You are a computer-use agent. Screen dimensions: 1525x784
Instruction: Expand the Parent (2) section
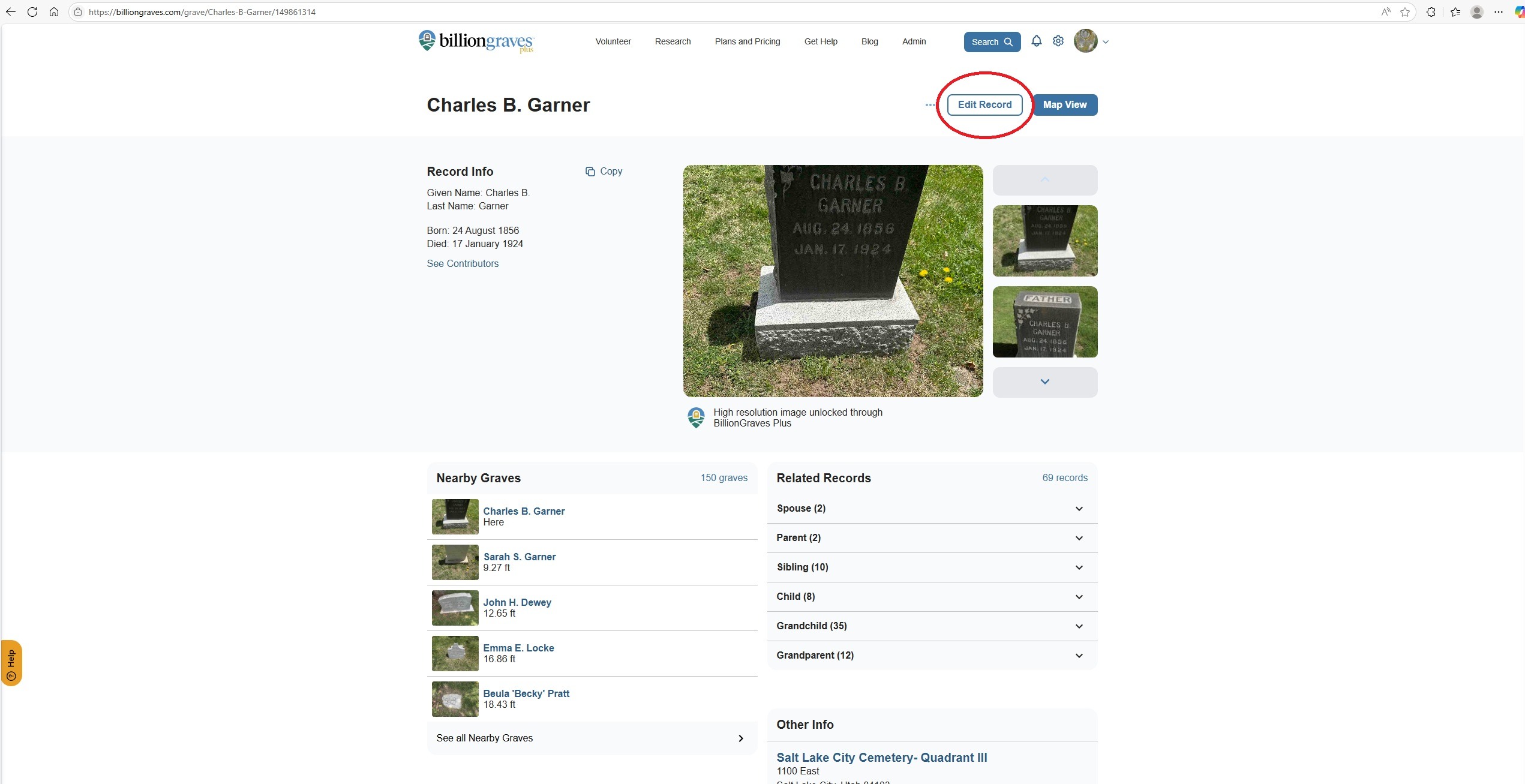point(932,538)
